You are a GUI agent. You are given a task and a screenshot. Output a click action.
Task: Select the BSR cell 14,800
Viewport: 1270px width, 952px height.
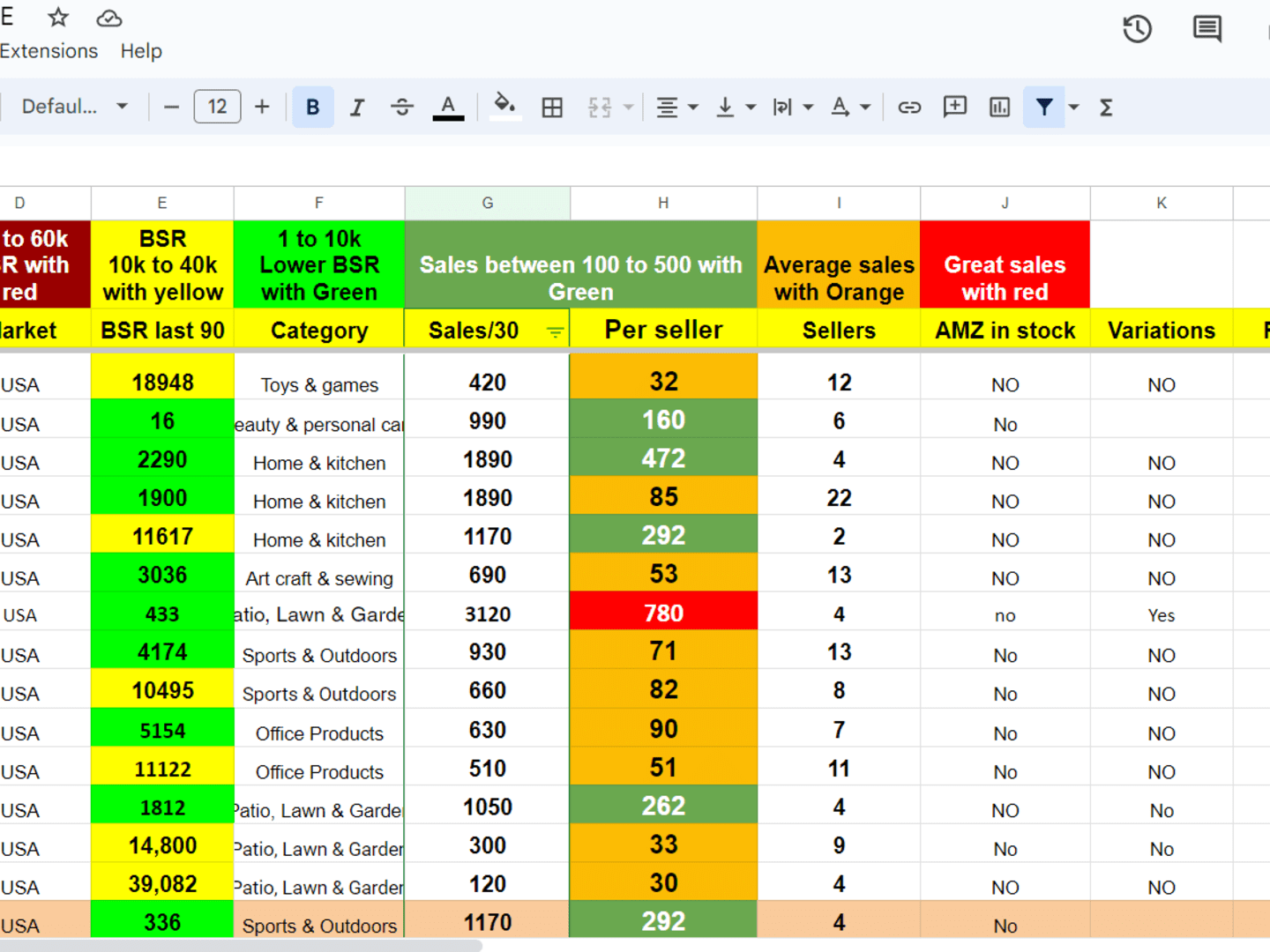162,845
